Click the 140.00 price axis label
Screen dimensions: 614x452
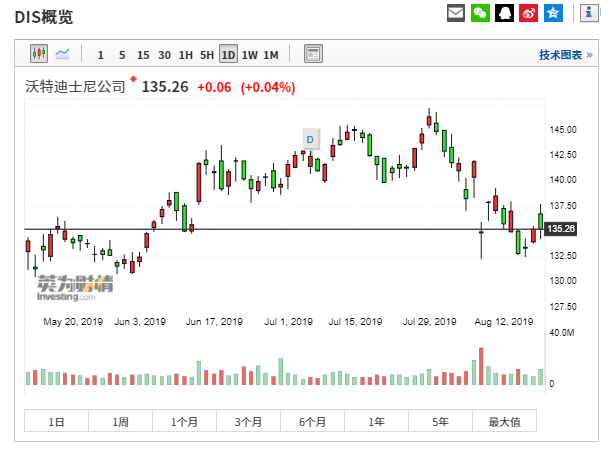click(x=563, y=180)
